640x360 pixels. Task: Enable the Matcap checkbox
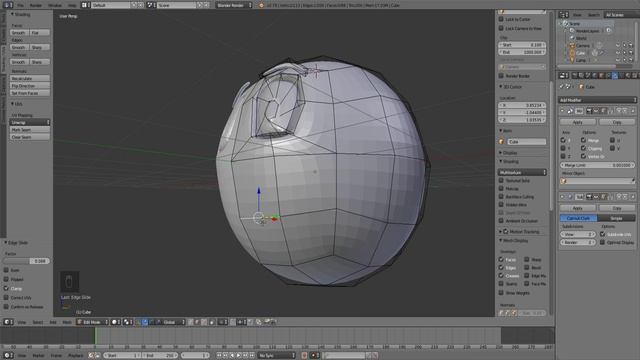click(x=501, y=189)
